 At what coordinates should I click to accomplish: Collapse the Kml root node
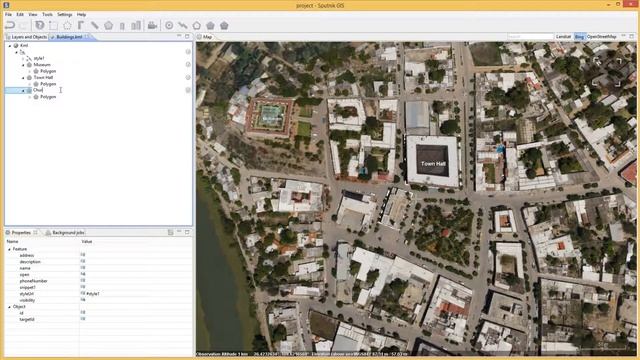(x=10, y=46)
